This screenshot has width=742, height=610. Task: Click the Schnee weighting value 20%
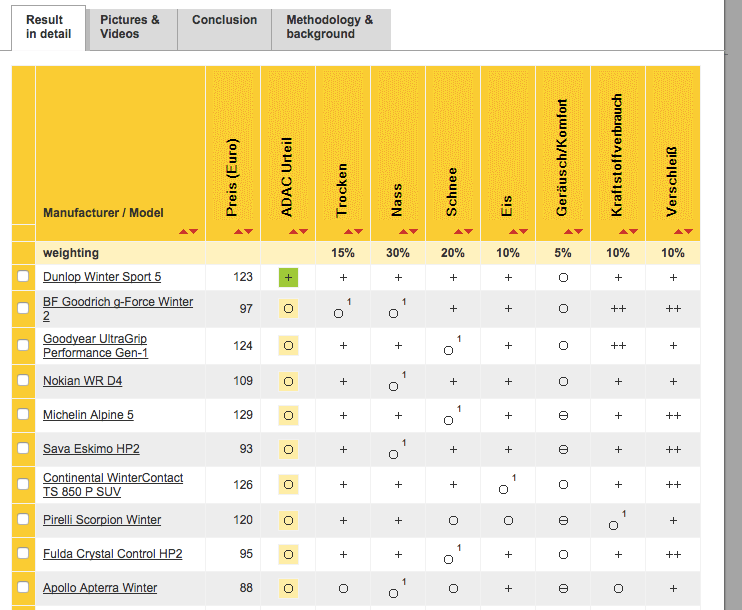point(452,253)
